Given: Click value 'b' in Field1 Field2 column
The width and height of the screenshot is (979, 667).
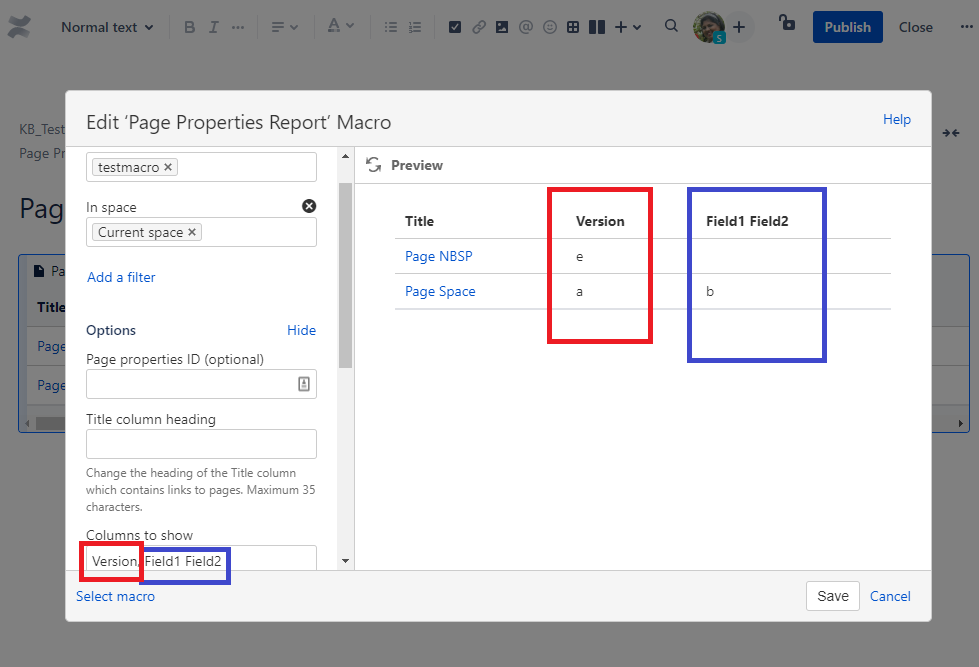Looking at the screenshot, I should tap(710, 292).
